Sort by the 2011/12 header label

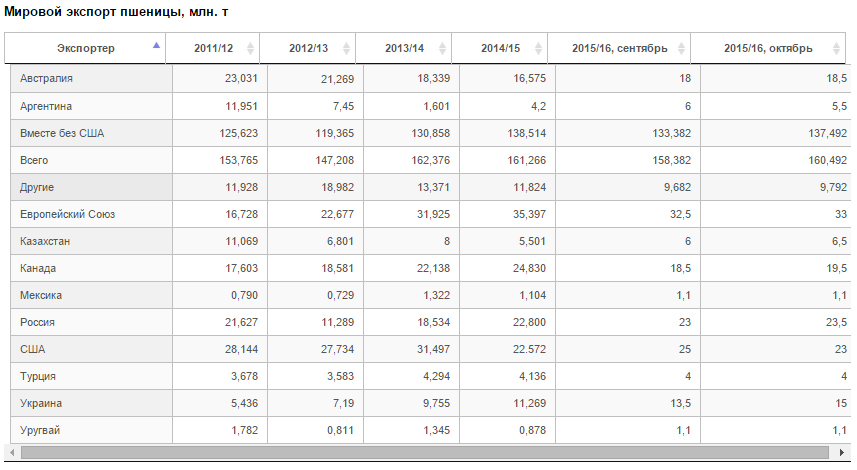coord(214,48)
